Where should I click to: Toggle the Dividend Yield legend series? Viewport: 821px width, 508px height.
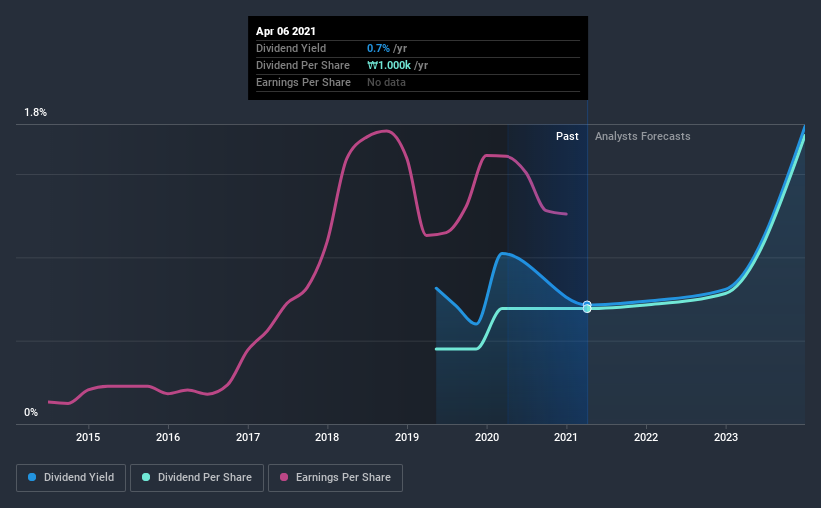pyautogui.click(x=71, y=478)
